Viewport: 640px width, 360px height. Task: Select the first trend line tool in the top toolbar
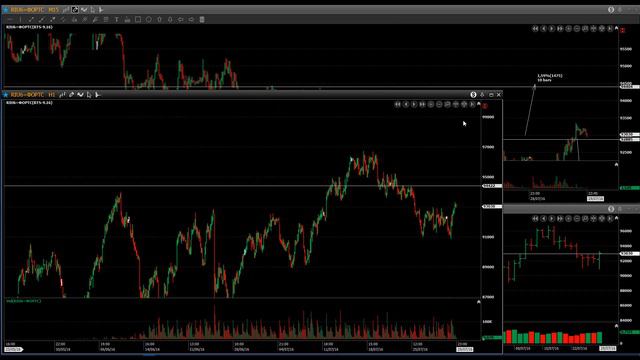click(31, 20)
